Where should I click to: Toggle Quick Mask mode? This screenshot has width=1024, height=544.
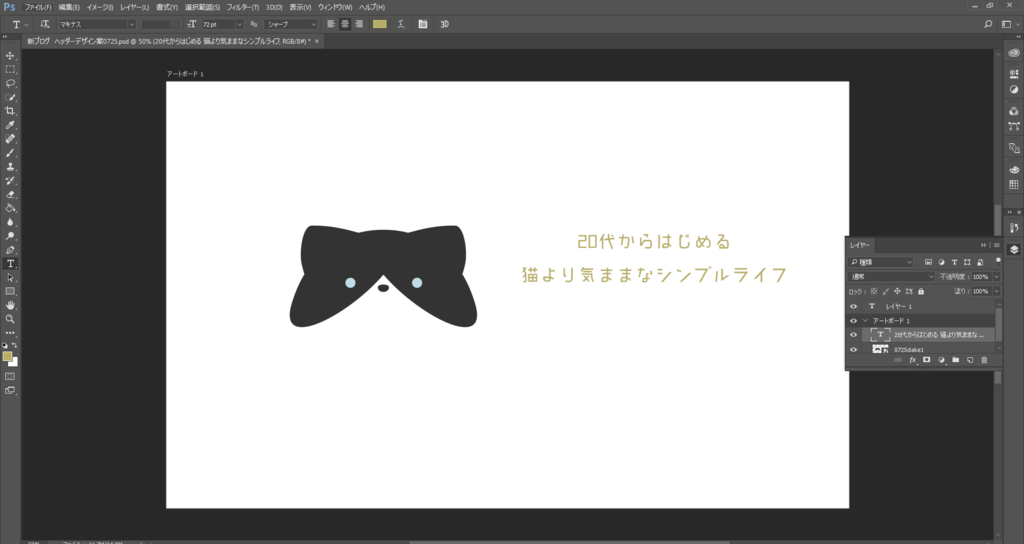tap(10, 377)
